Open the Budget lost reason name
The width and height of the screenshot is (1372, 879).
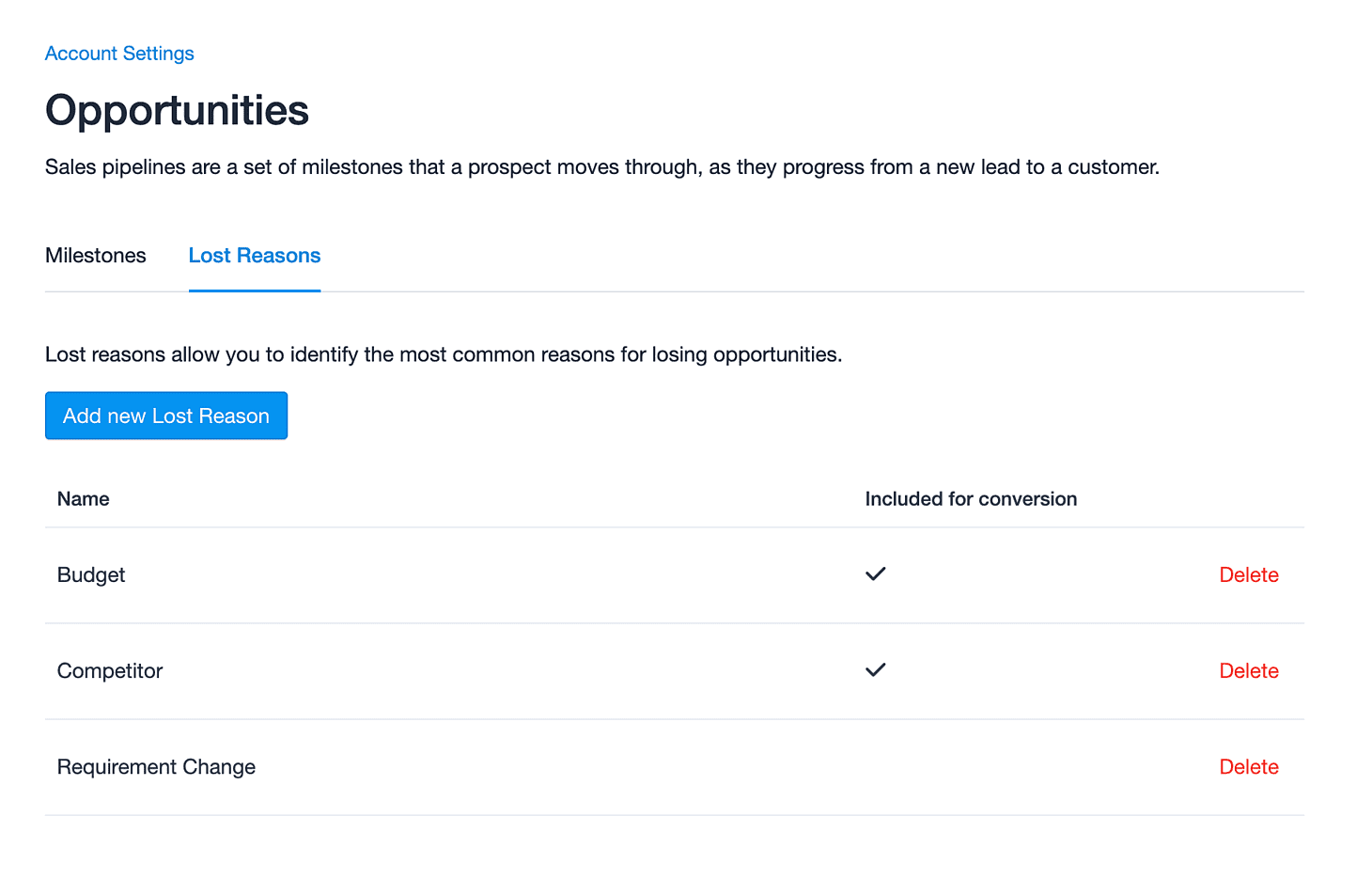(91, 575)
